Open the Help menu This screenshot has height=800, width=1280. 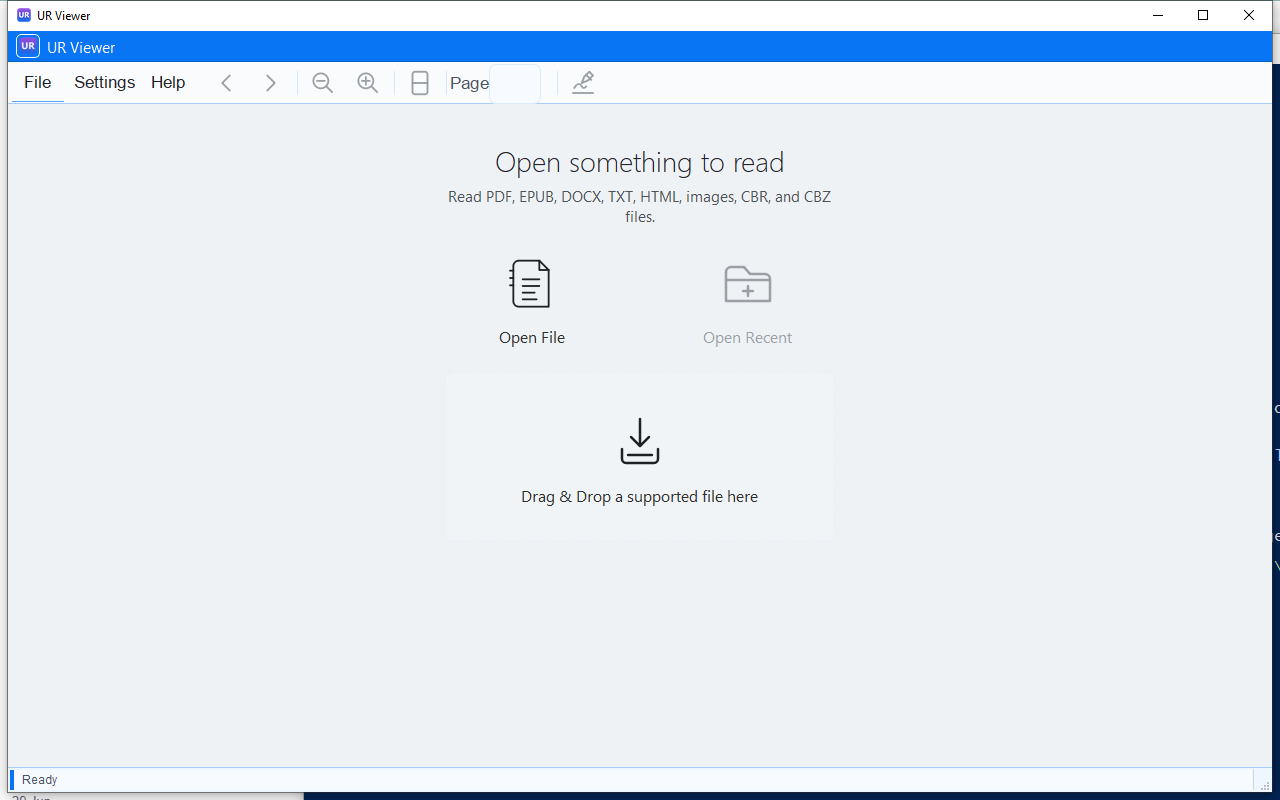click(x=168, y=83)
